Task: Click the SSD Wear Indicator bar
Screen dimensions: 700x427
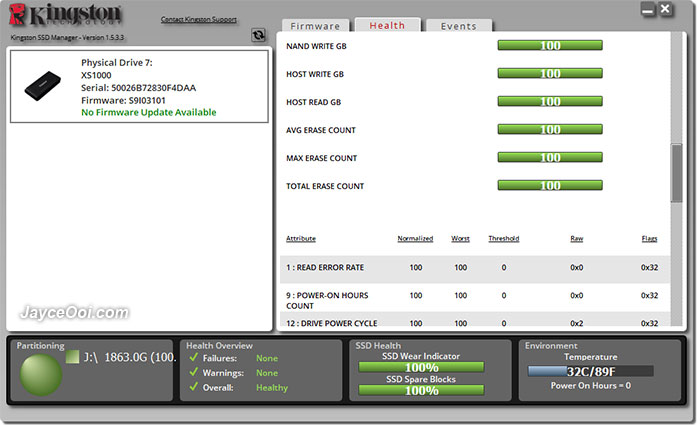Action: pyautogui.click(x=421, y=368)
